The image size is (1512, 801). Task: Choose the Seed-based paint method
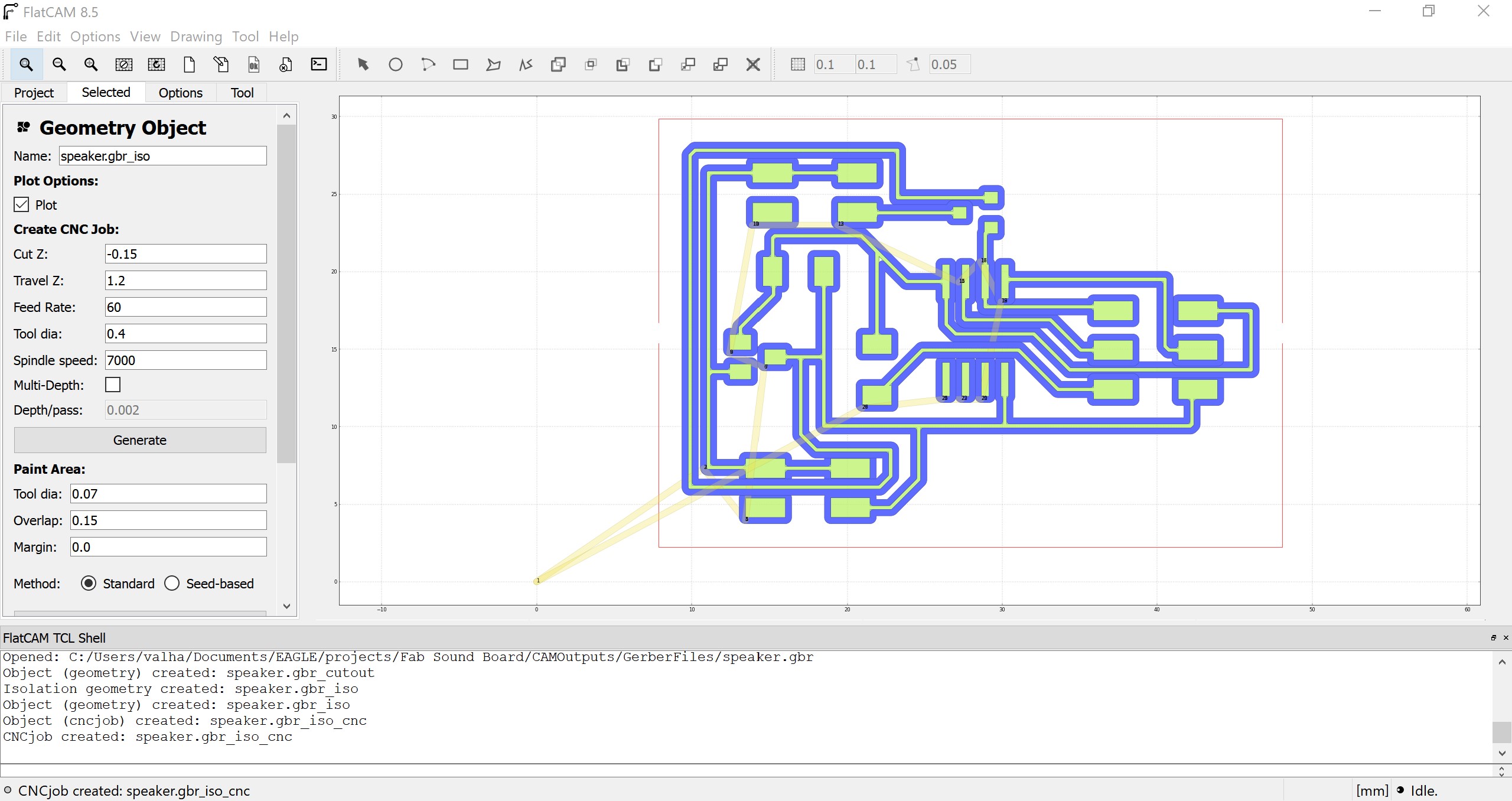coord(172,584)
